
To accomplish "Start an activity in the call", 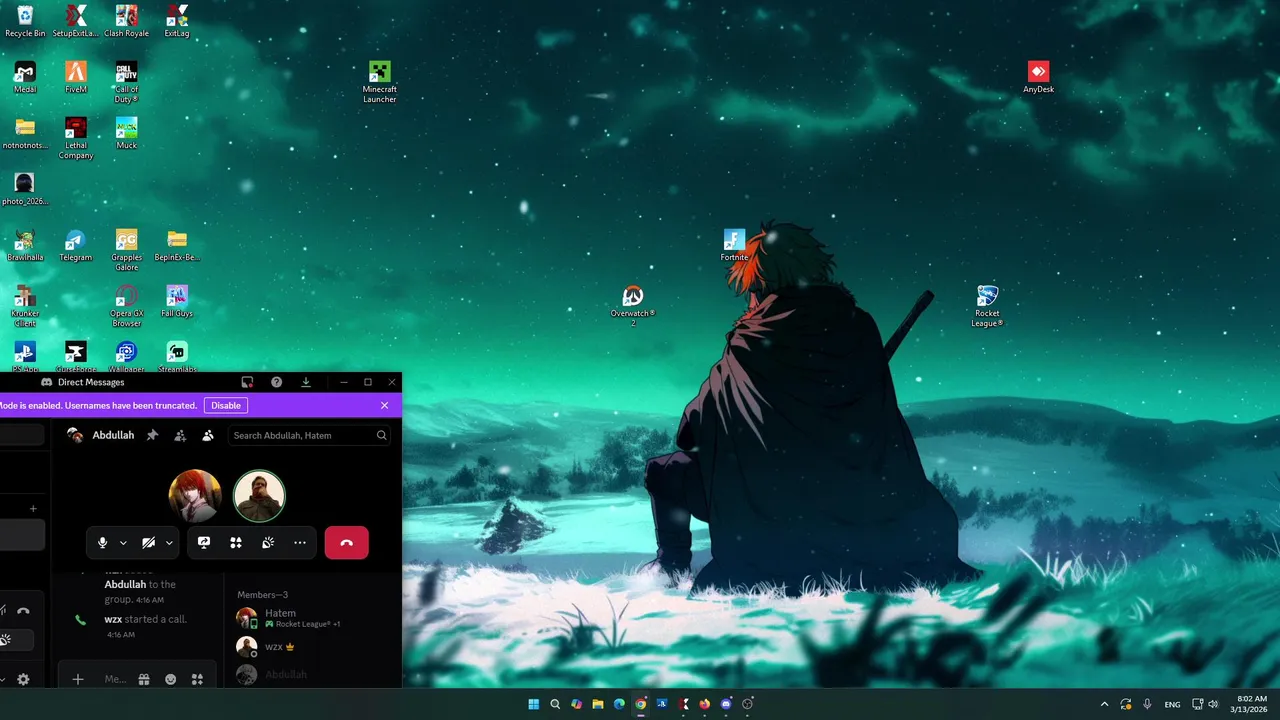I will pyautogui.click(x=236, y=542).
